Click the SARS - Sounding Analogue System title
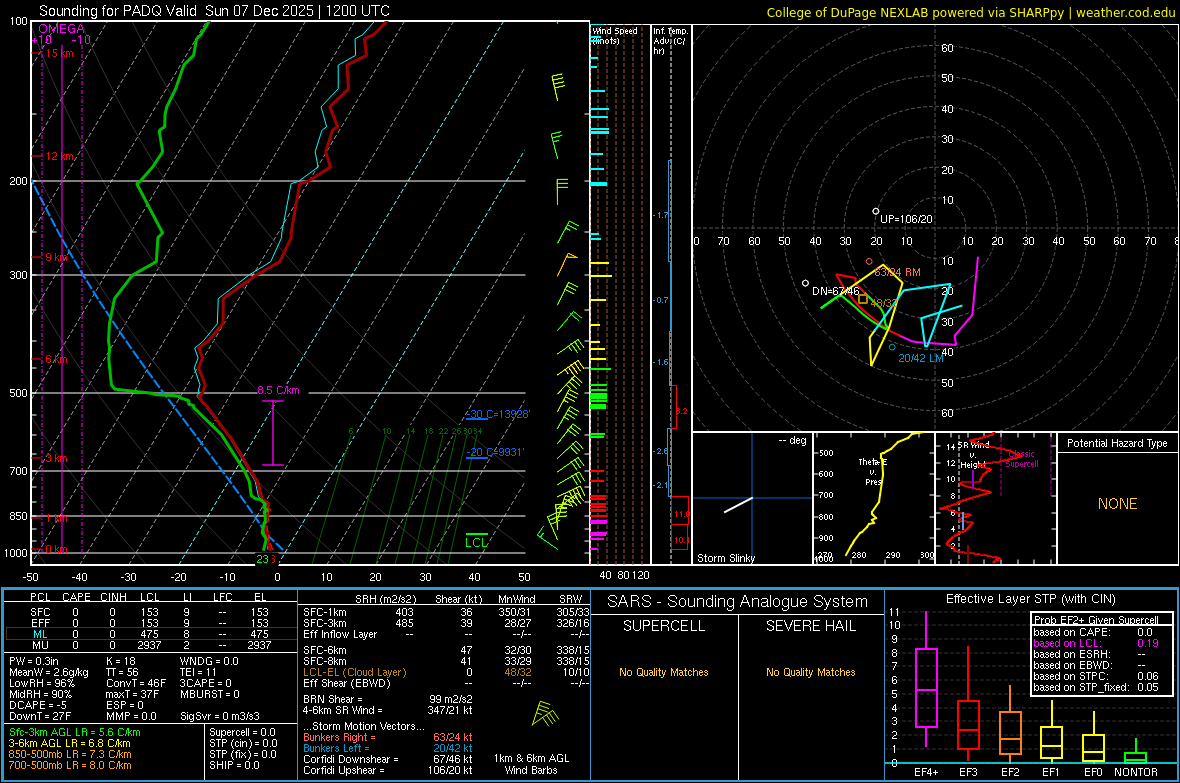The image size is (1180, 783). tap(738, 602)
